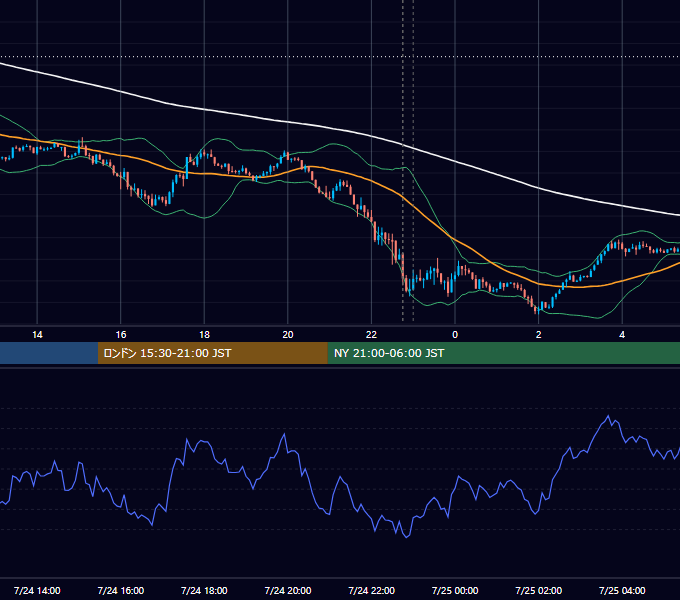
Task: Click the 14 hour label on price chart axis
Action: pos(37,335)
